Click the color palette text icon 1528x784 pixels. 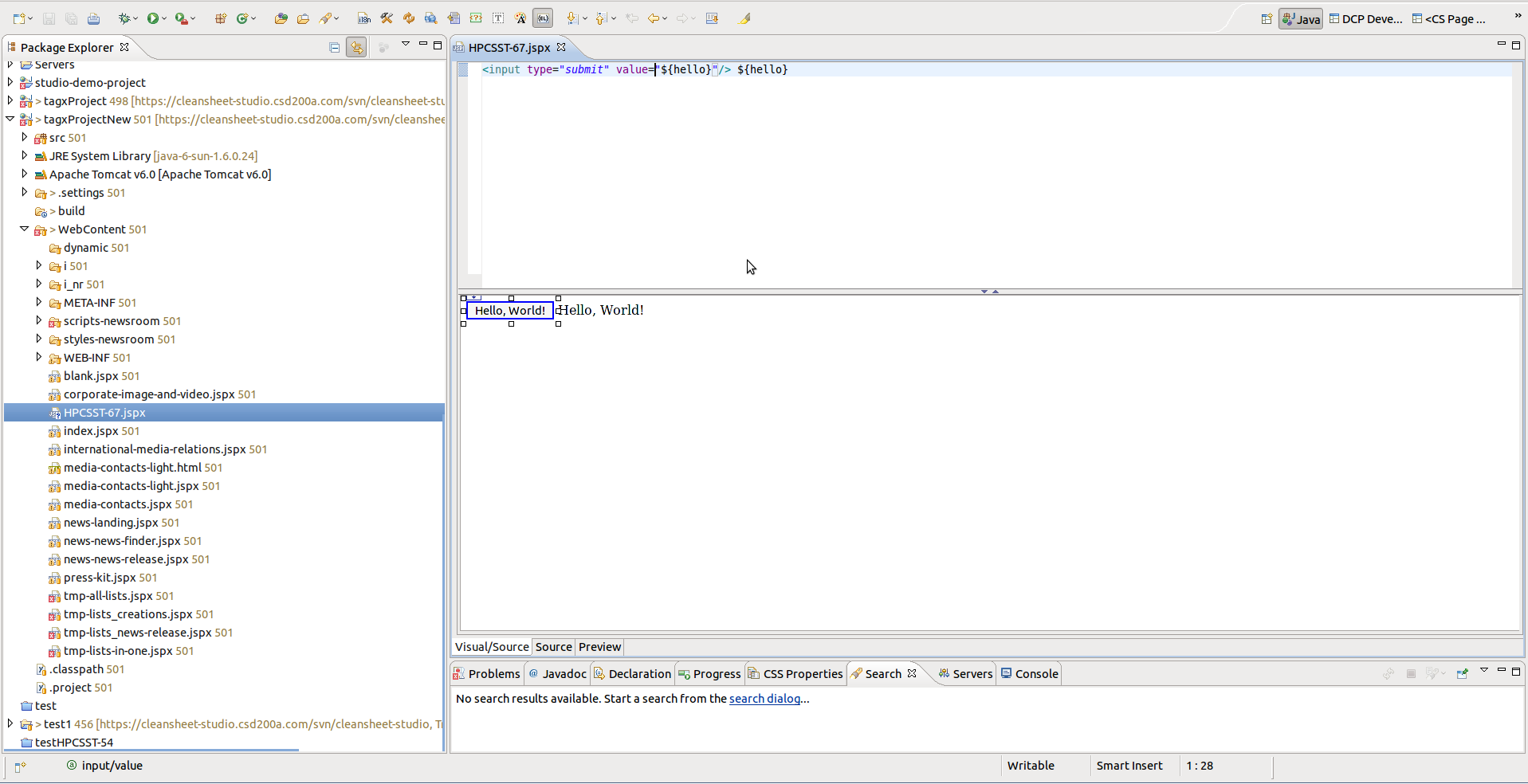click(x=520, y=18)
